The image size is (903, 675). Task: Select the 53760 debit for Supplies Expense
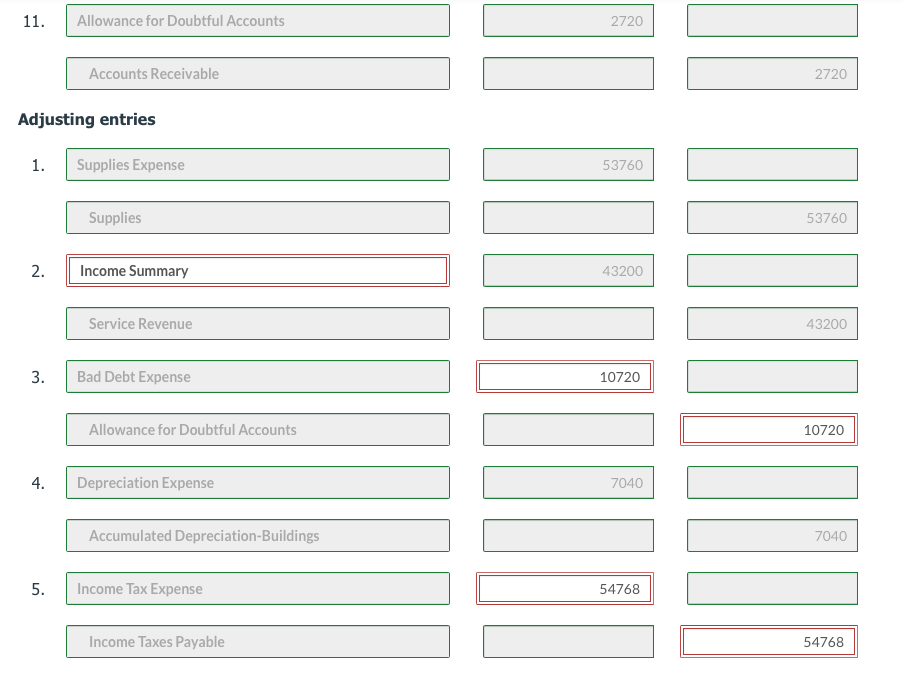(568, 165)
